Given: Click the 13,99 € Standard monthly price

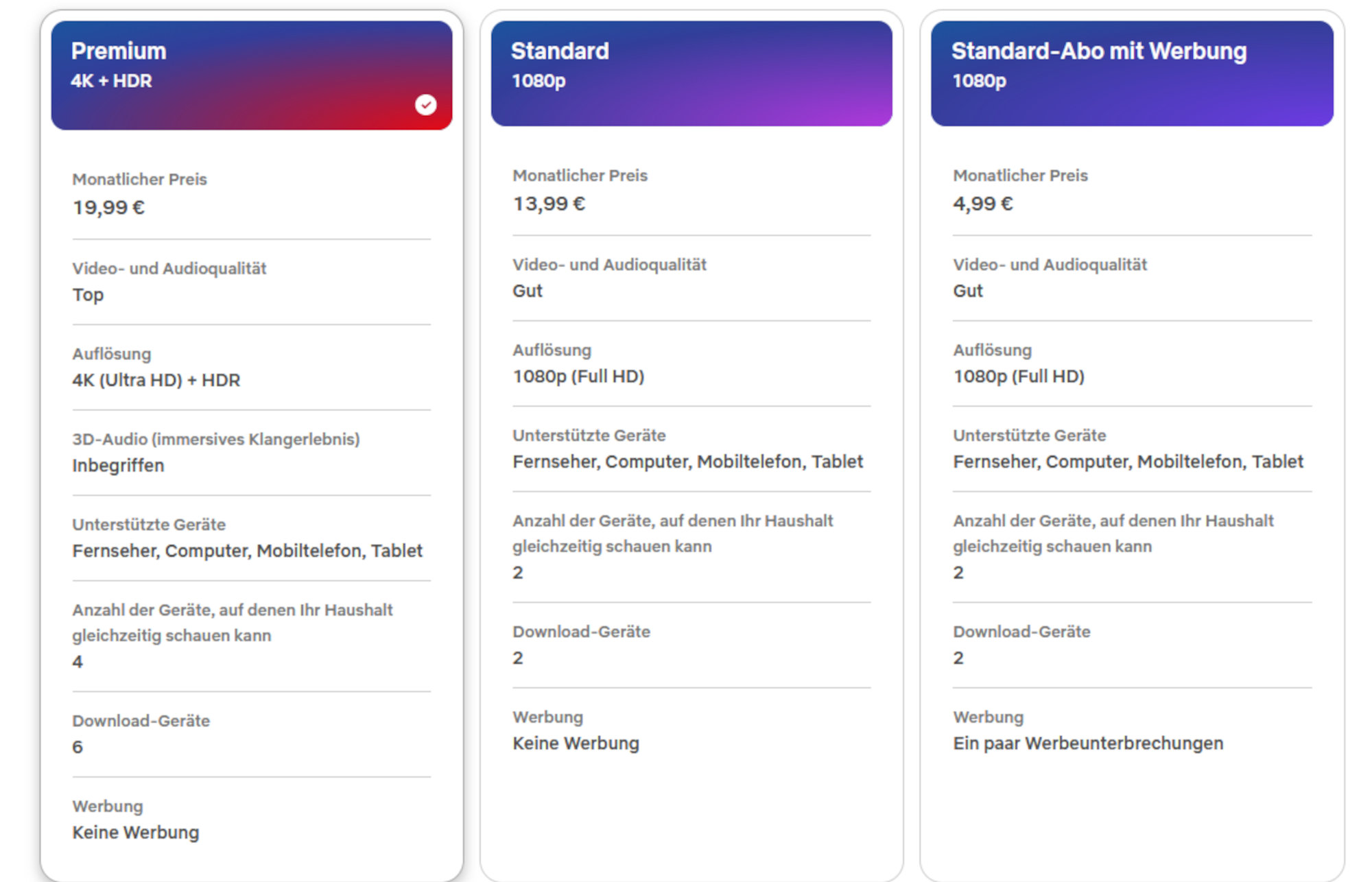Looking at the screenshot, I should [549, 204].
